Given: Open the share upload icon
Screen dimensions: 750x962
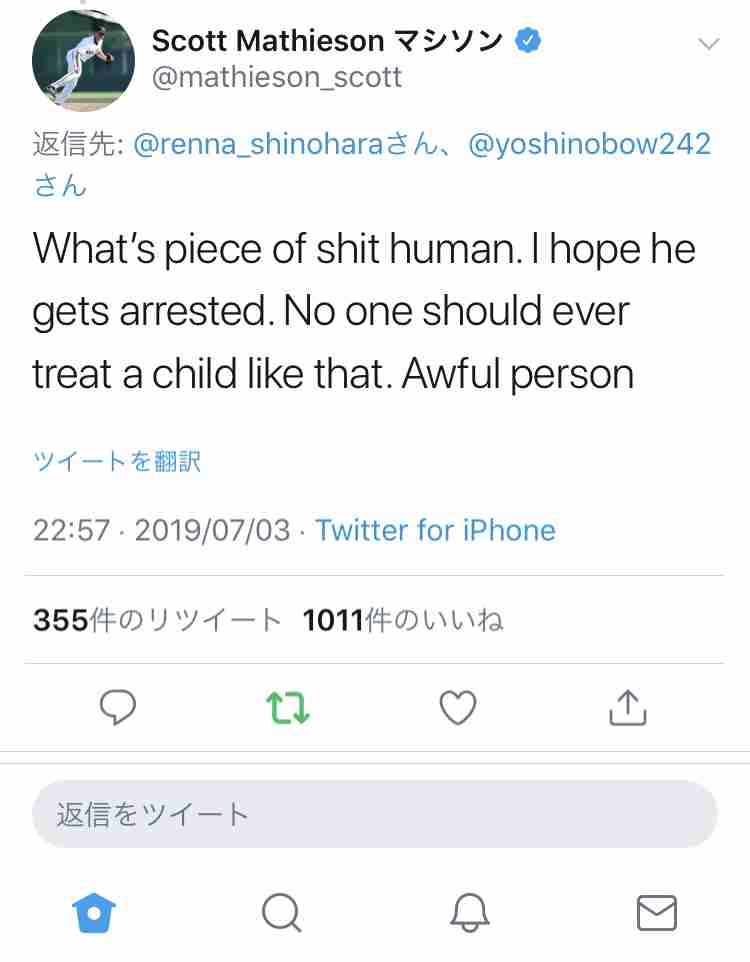Looking at the screenshot, I should point(627,707).
